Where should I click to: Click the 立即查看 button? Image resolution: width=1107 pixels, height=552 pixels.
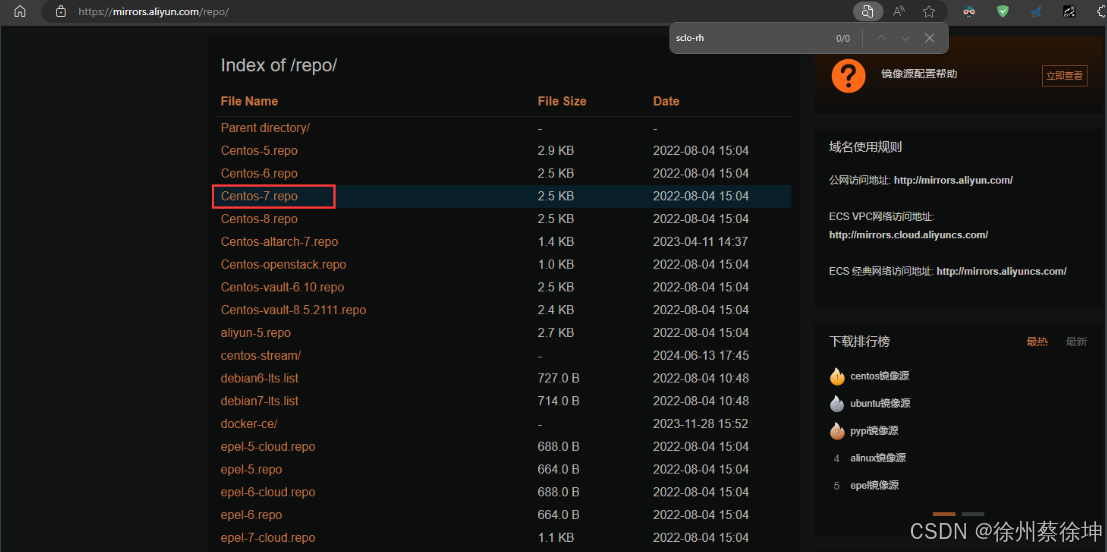click(x=1065, y=76)
